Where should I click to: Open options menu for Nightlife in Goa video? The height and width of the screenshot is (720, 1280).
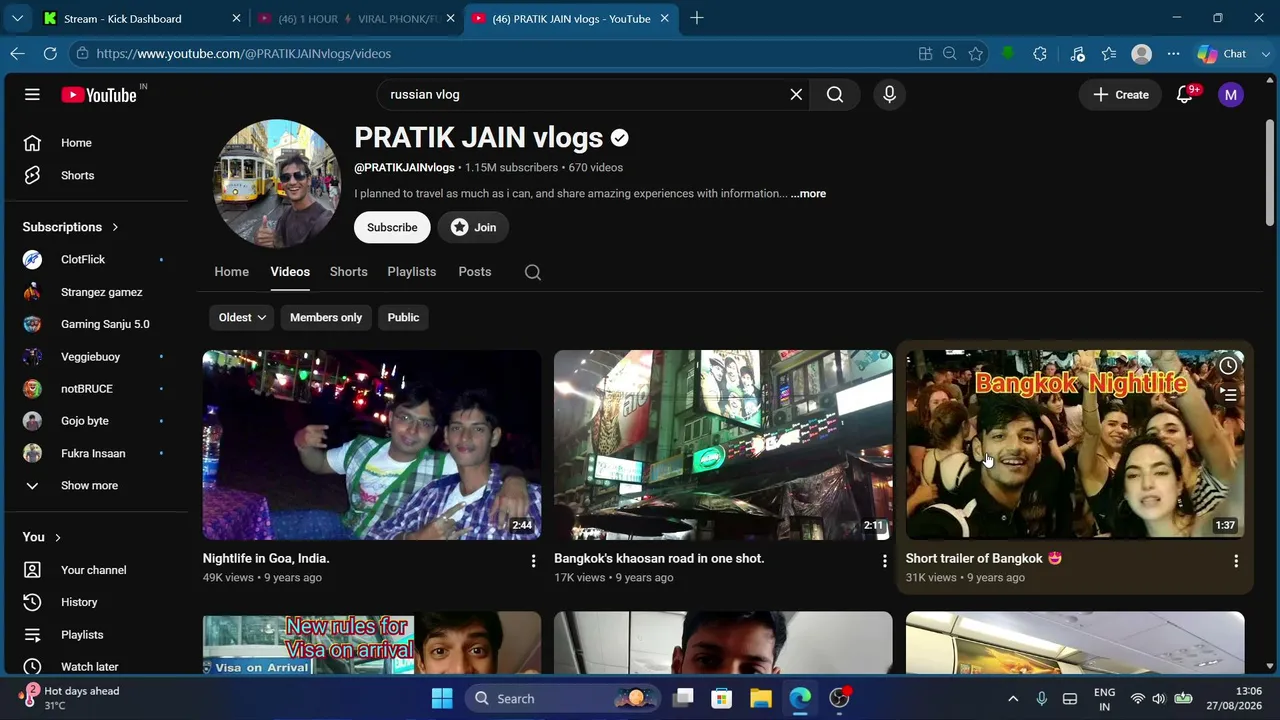click(533, 561)
